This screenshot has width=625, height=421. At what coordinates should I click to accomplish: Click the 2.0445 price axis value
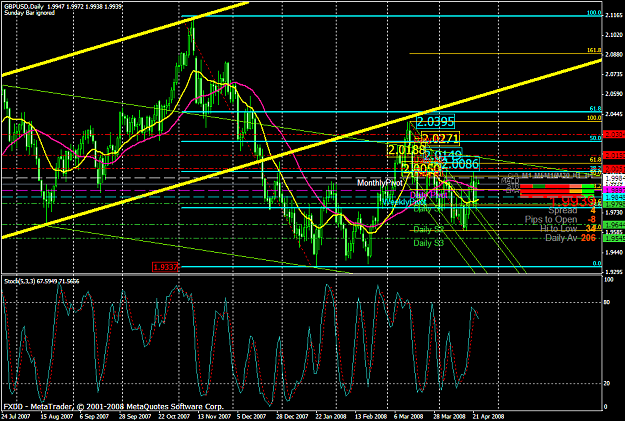[x=614, y=114]
